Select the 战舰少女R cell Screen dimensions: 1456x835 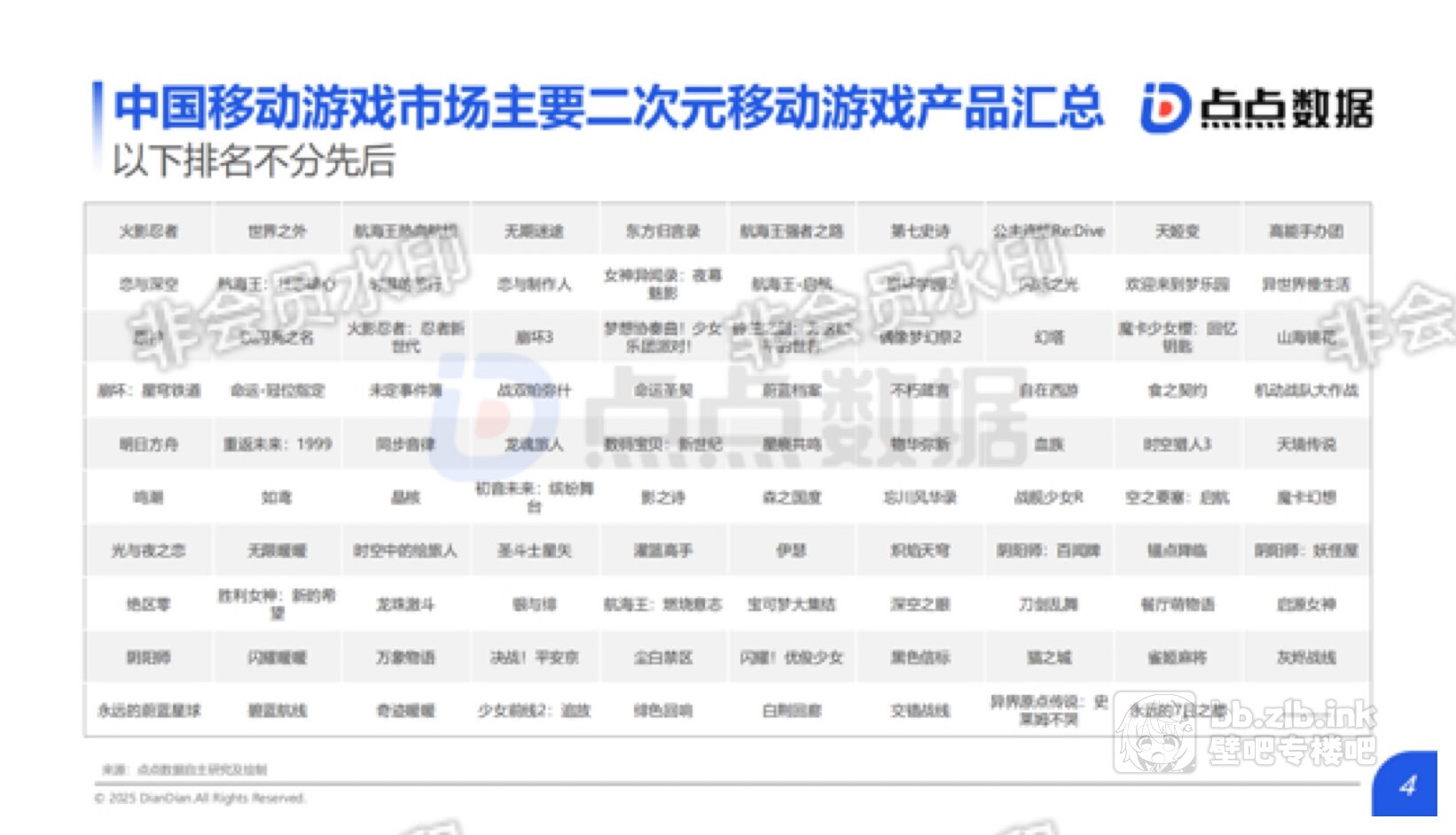[1049, 497]
